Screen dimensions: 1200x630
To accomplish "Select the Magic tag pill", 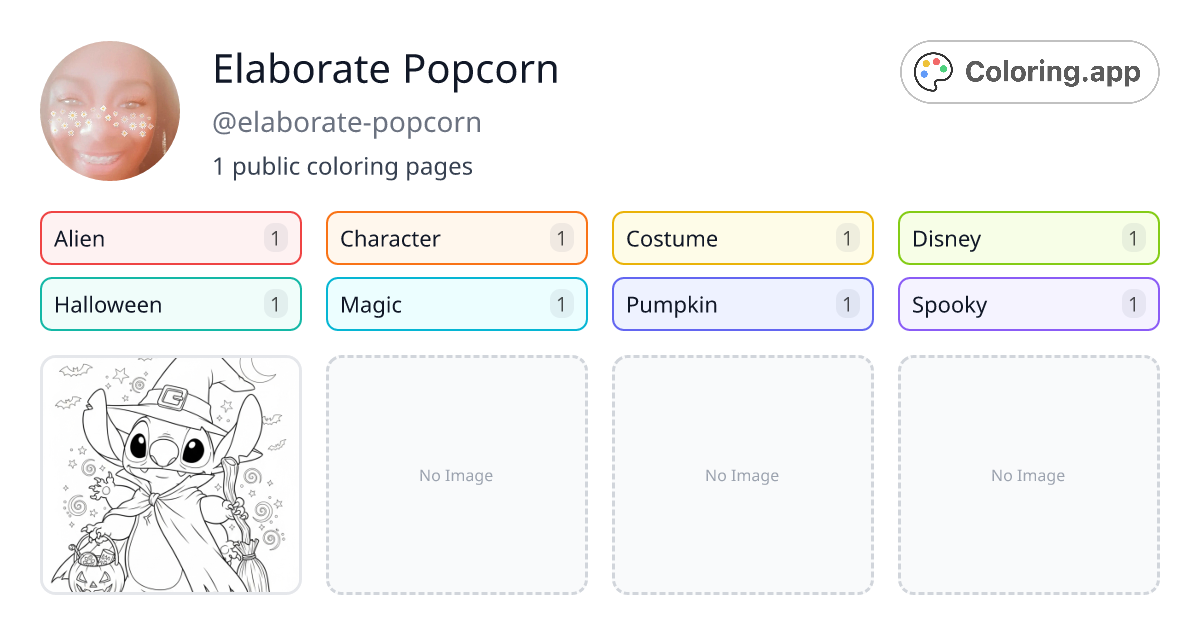I will (x=456, y=304).
